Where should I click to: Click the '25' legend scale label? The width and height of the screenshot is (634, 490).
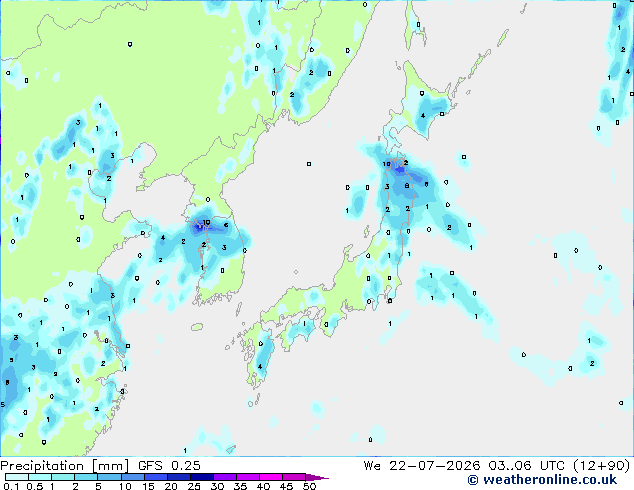click(x=194, y=486)
